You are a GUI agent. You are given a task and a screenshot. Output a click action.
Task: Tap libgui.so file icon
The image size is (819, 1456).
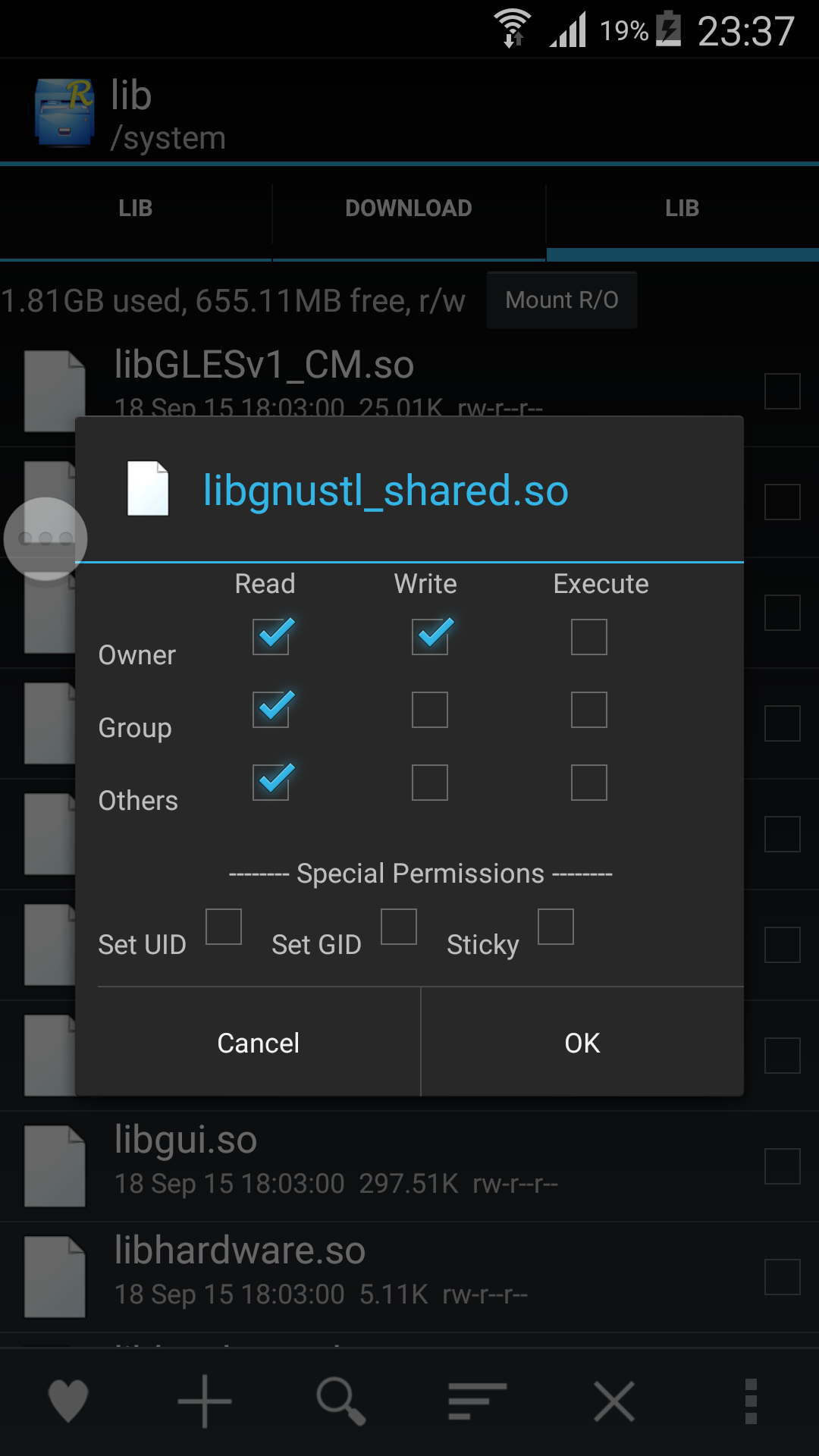pyautogui.click(x=55, y=1166)
